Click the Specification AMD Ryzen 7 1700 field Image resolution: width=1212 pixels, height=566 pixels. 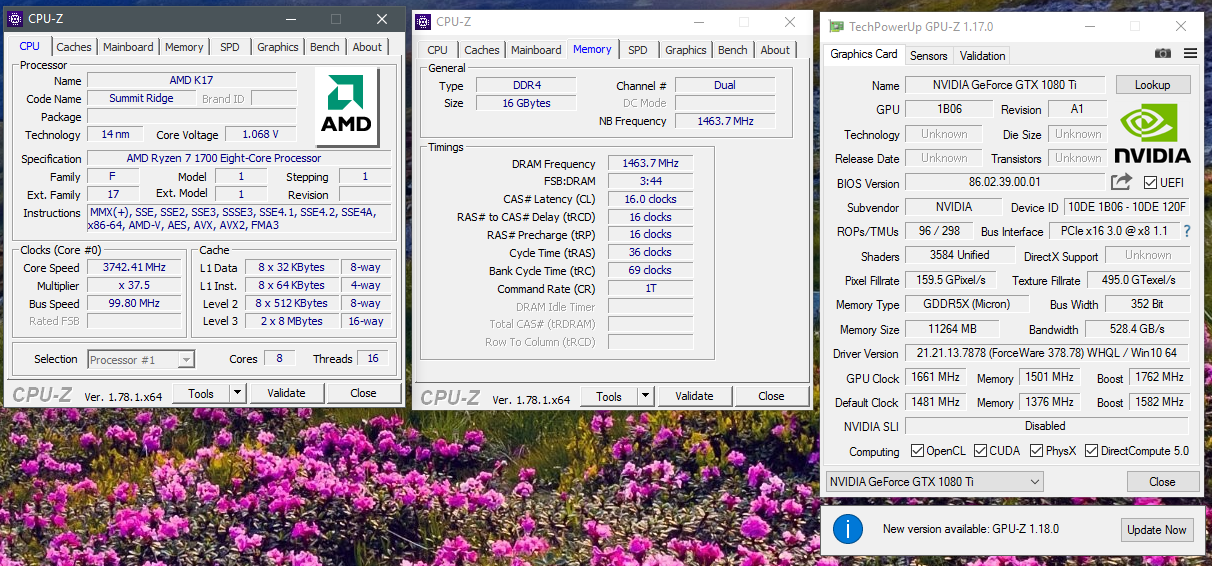pyautogui.click(x=239, y=158)
